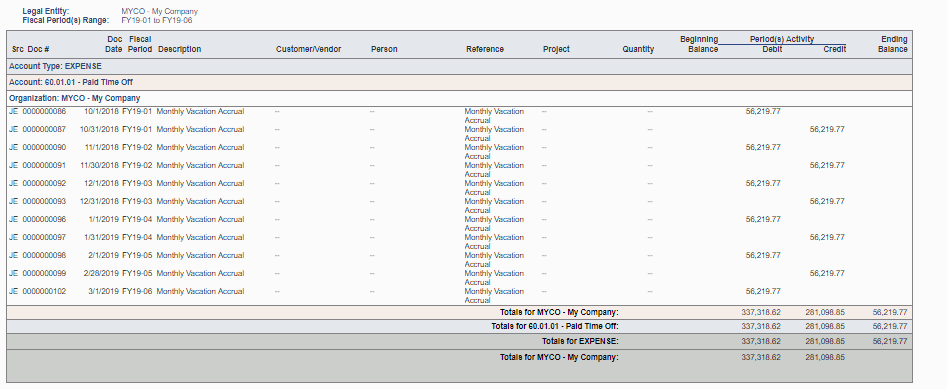Image resolution: width=947 pixels, height=389 pixels.
Task: Click debit amount for document 0000000086
Action: tap(763, 111)
